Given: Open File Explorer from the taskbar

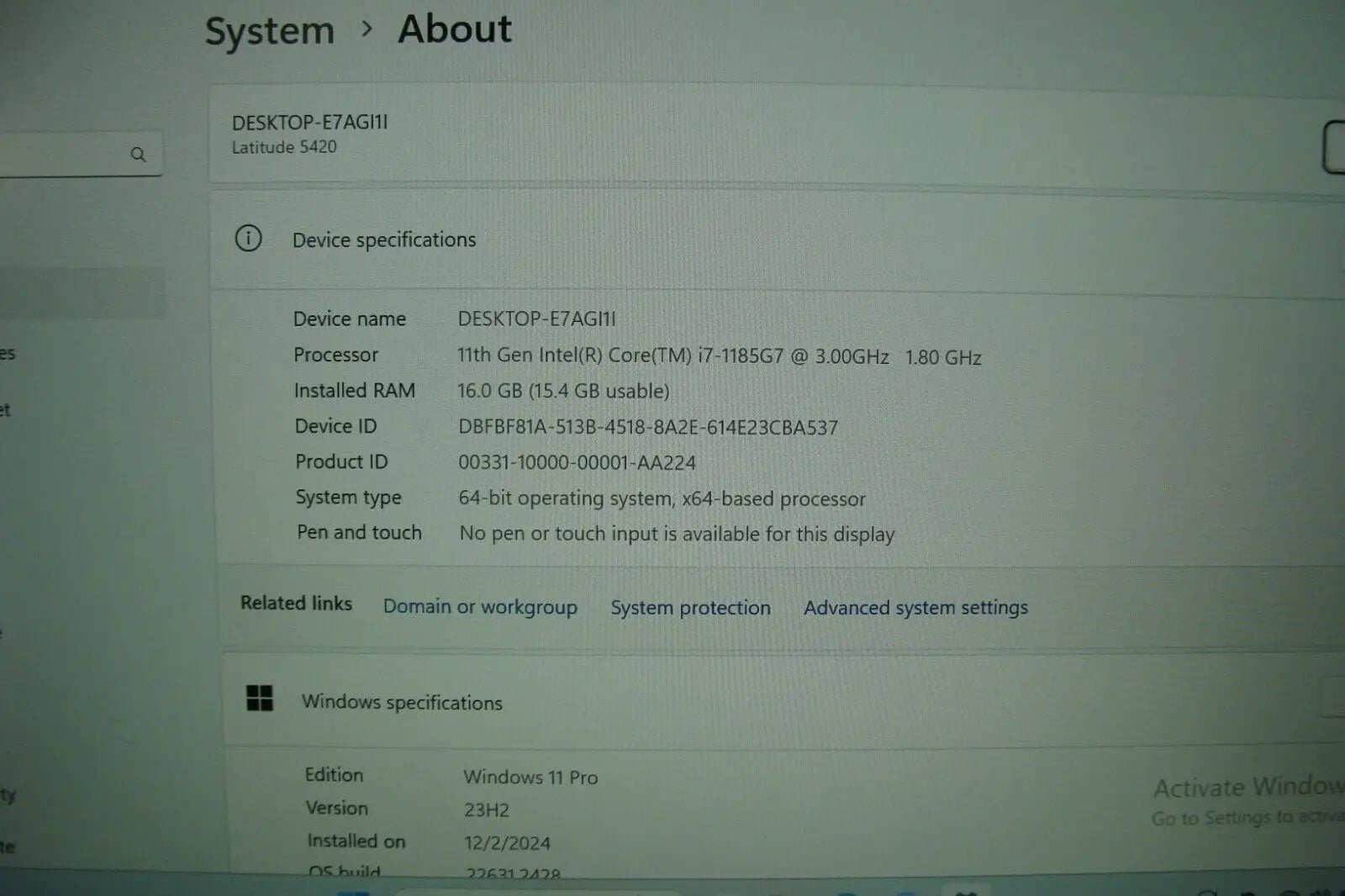Looking at the screenshot, I should 906,891.
